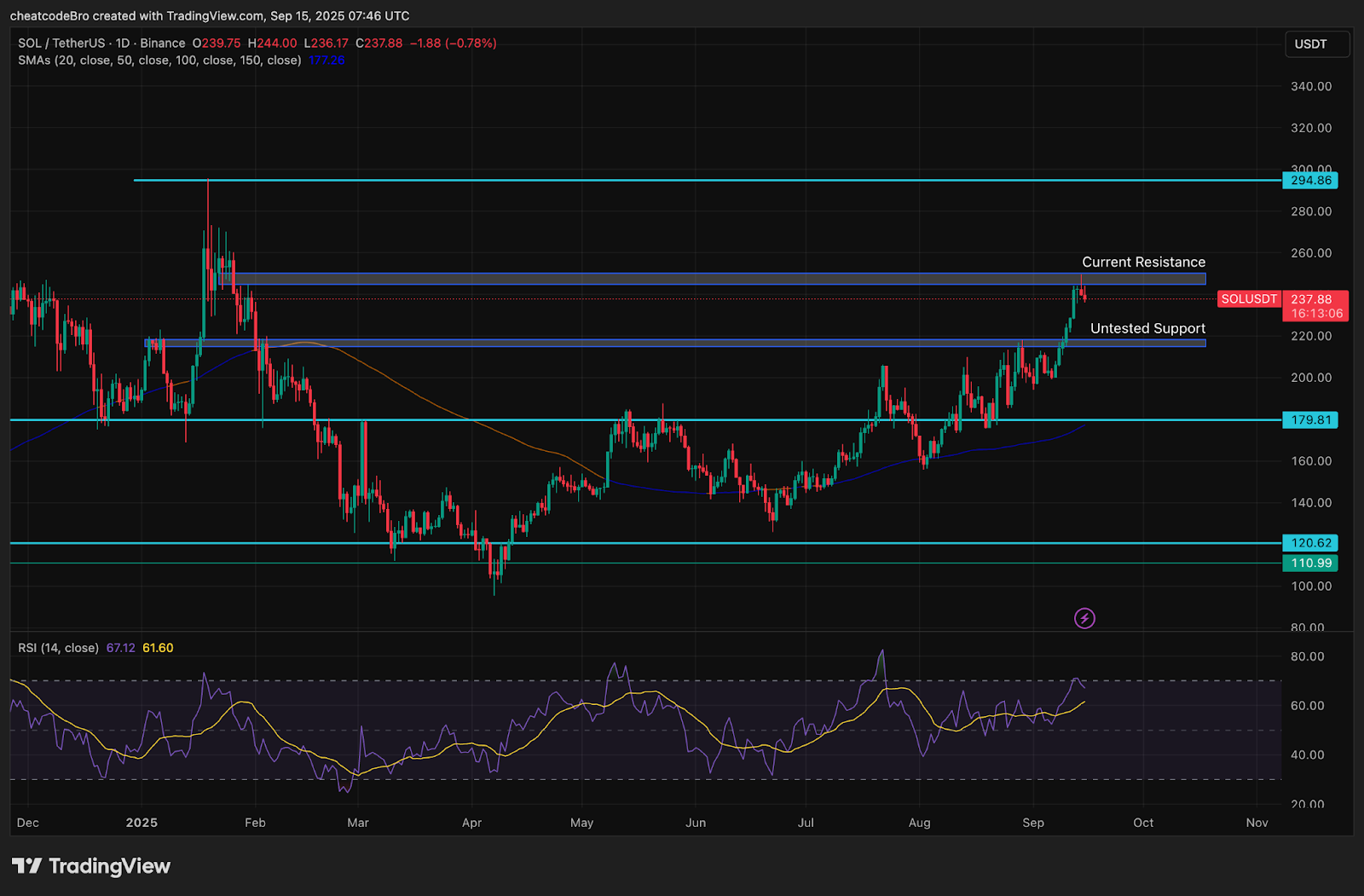The width and height of the screenshot is (1364, 896).
Task: Click the RSI (14, close) legend
Action: [x=57, y=647]
